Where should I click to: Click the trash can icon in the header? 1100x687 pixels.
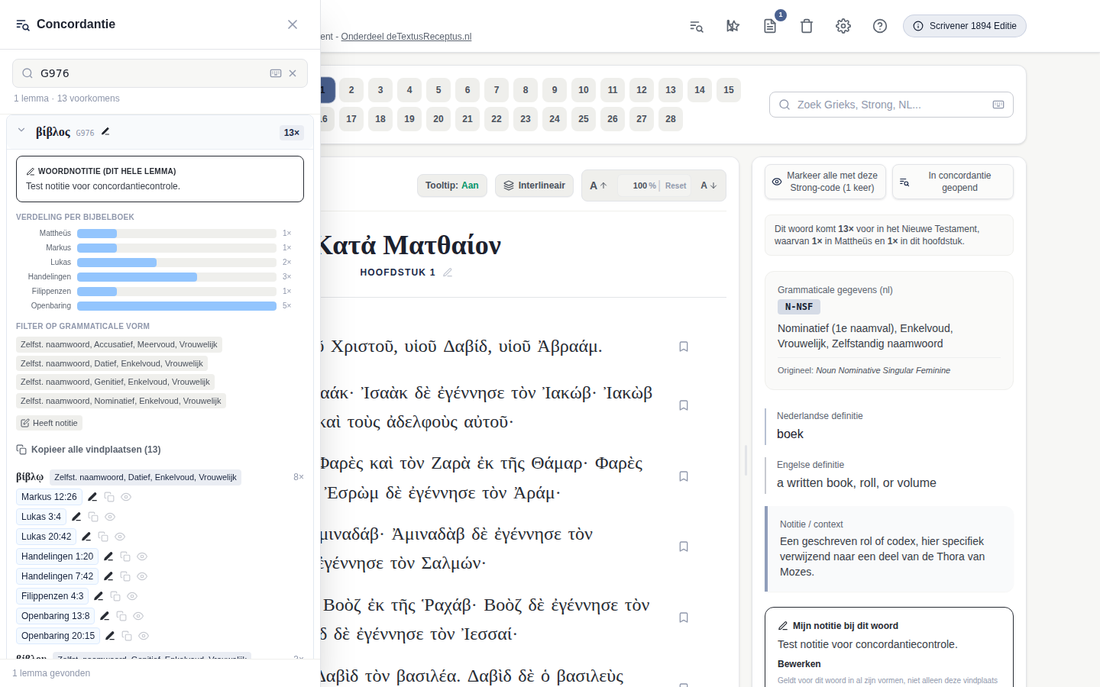click(x=806, y=26)
